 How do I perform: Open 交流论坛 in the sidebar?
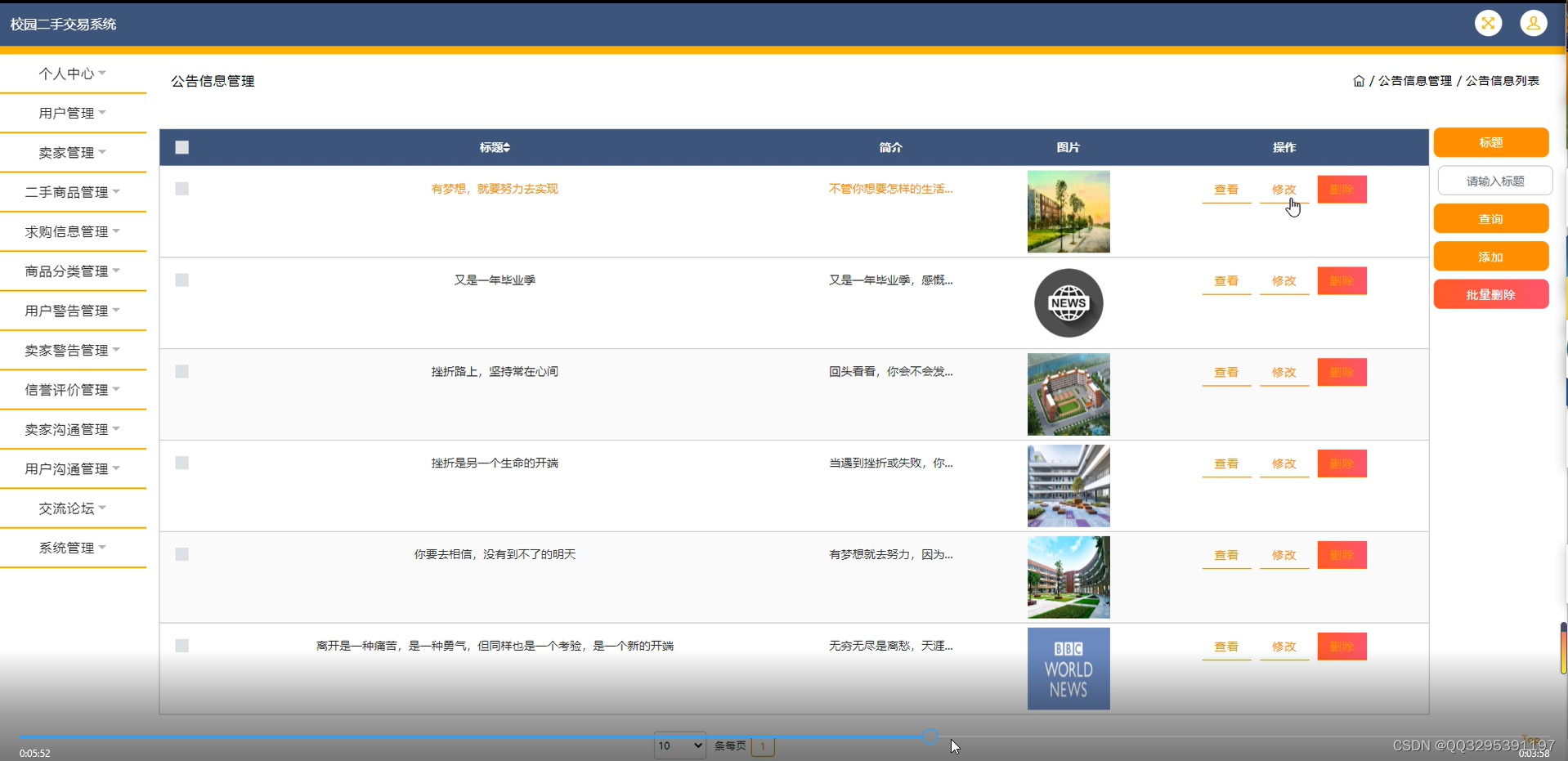coord(73,508)
